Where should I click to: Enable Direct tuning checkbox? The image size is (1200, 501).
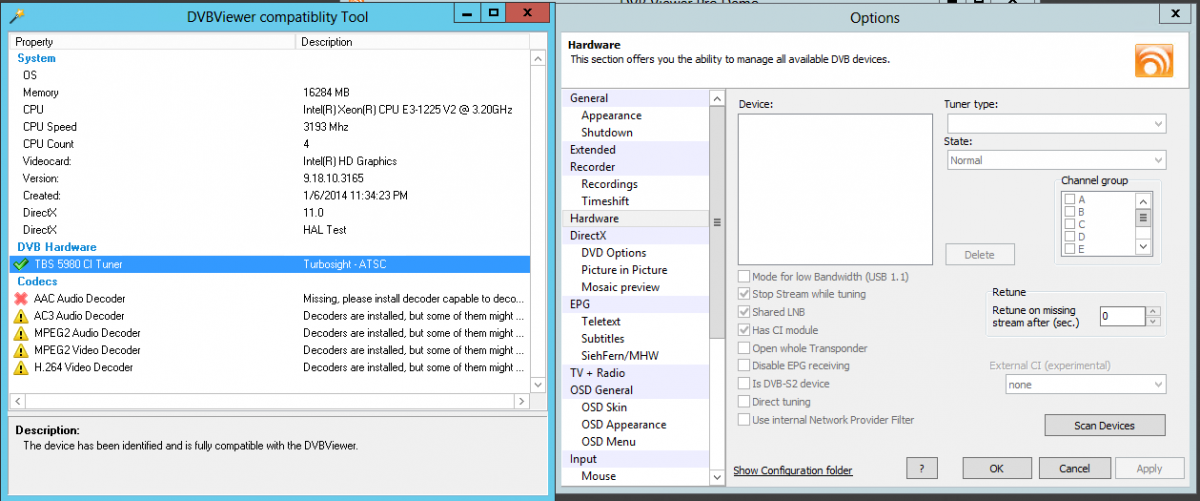tap(743, 401)
